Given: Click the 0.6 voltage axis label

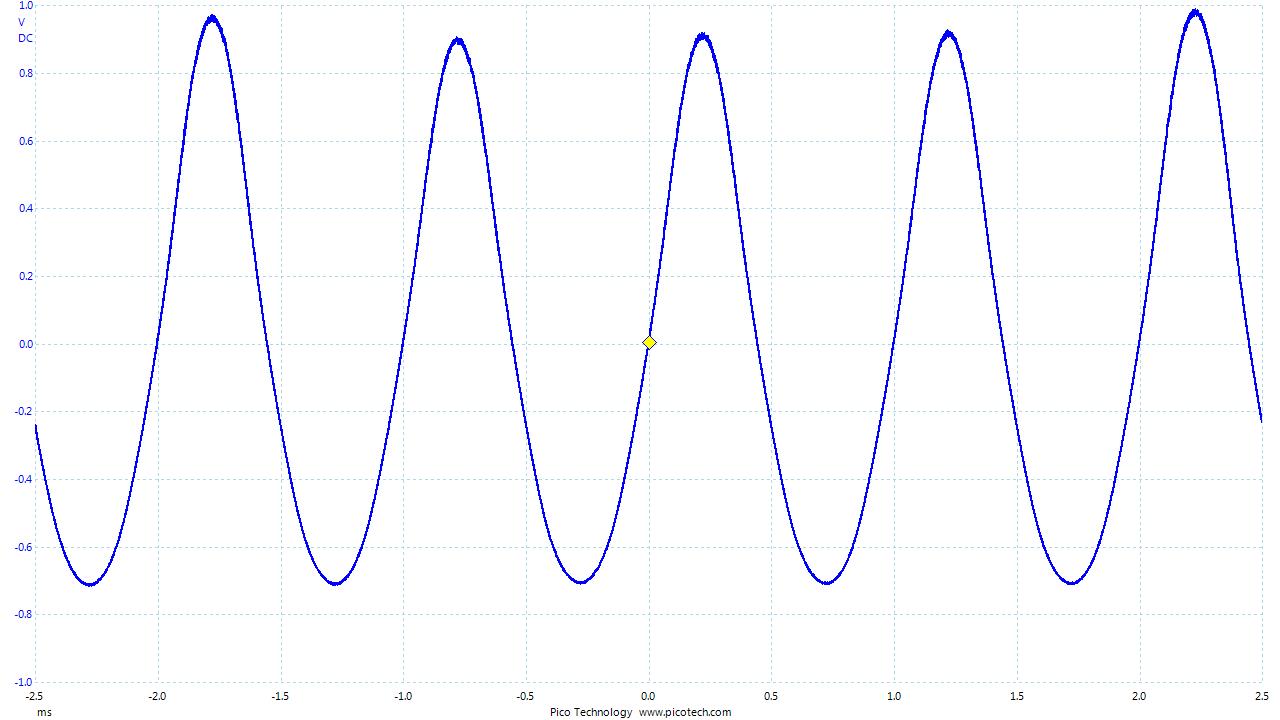Looking at the screenshot, I should tap(25, 141).
